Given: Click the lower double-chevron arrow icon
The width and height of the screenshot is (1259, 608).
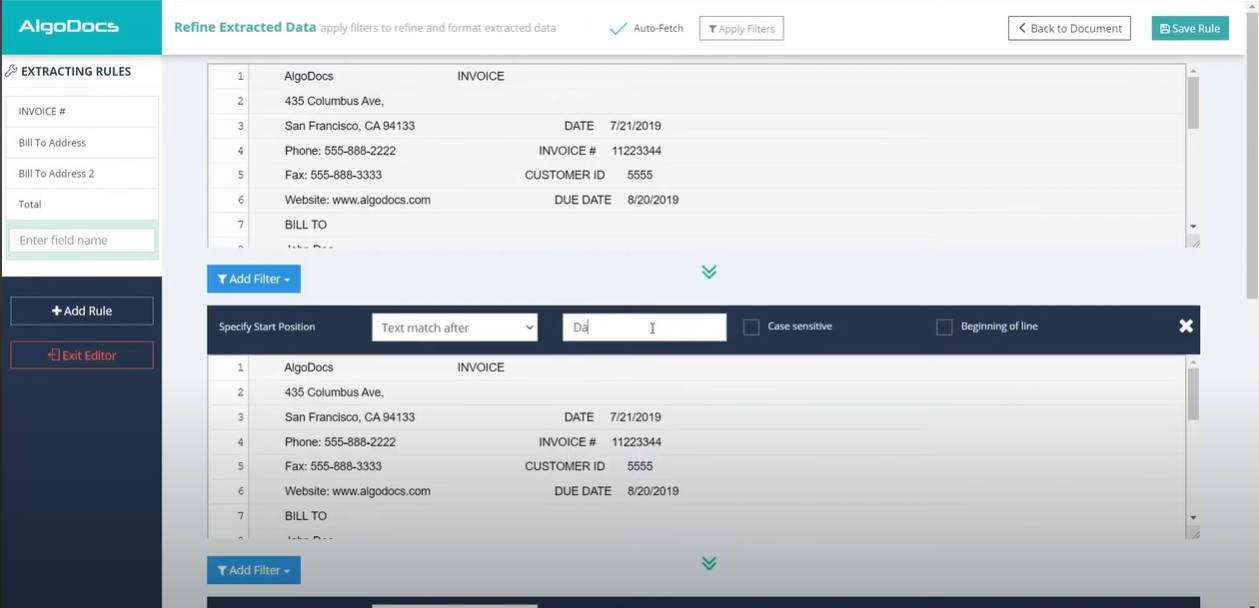Looking at the screenshot, I should [x=709, y=563].
